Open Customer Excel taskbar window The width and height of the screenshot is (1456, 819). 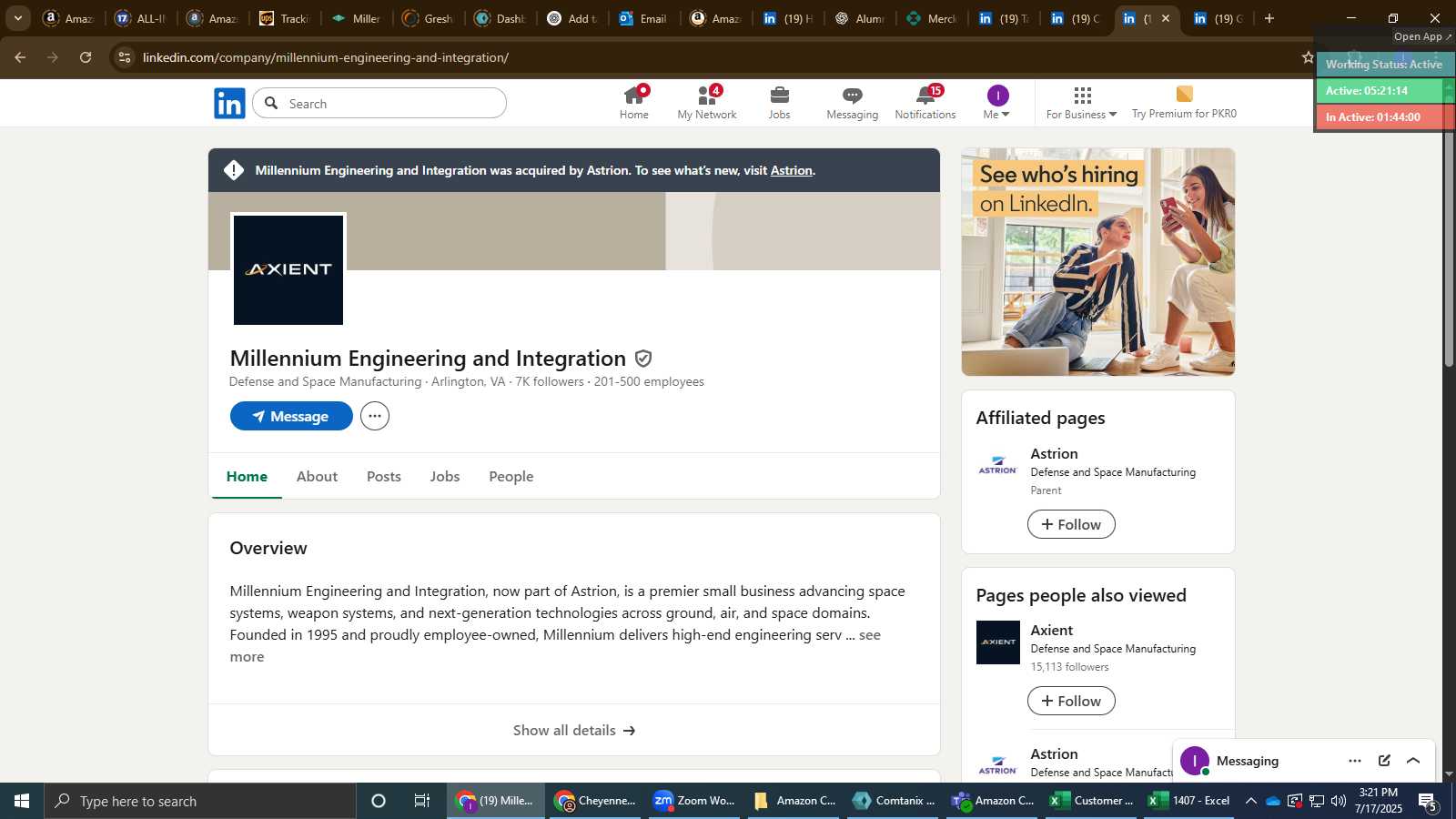(1091, 801)
